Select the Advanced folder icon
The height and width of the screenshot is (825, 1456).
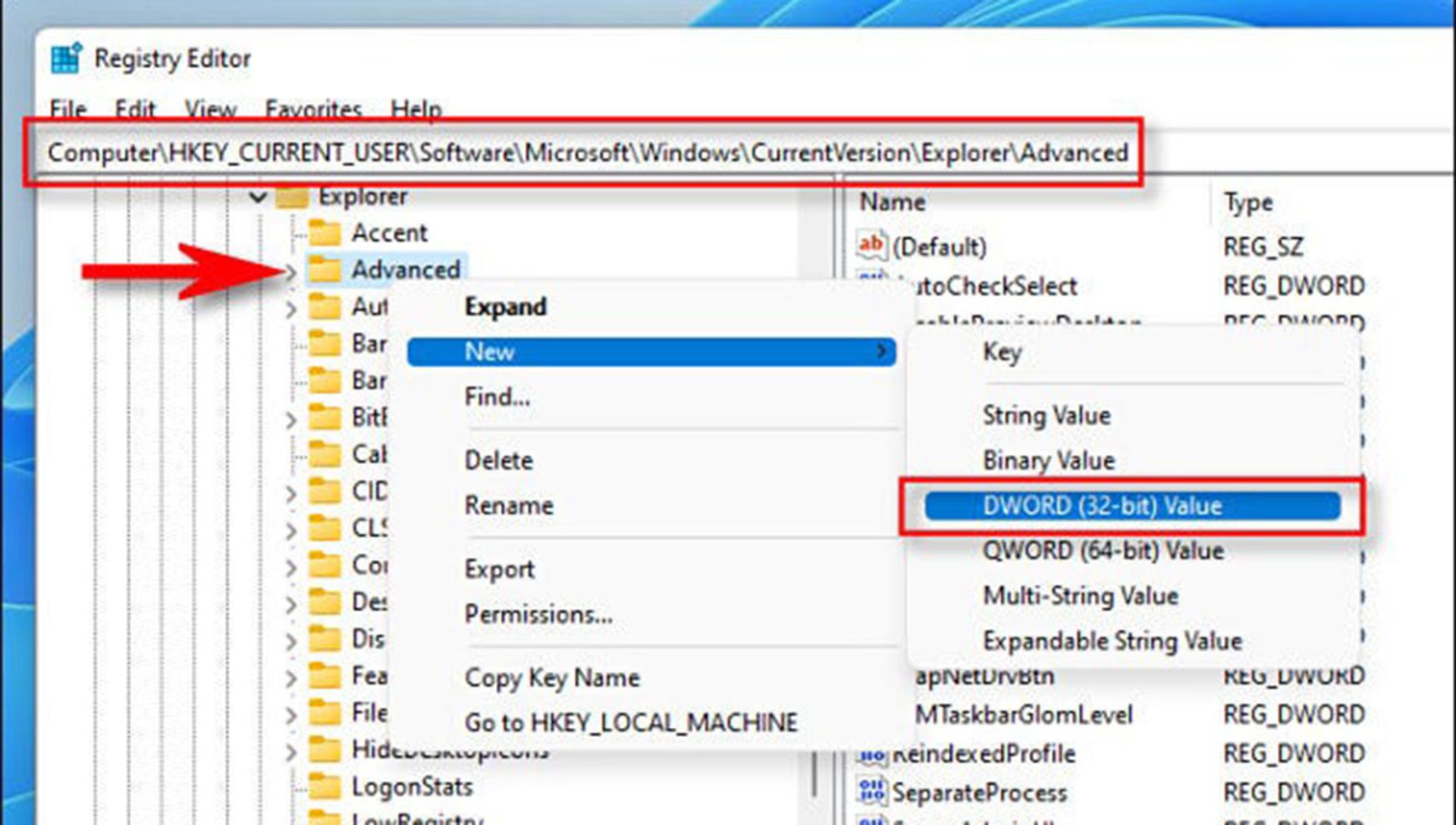tap(325, 269)
